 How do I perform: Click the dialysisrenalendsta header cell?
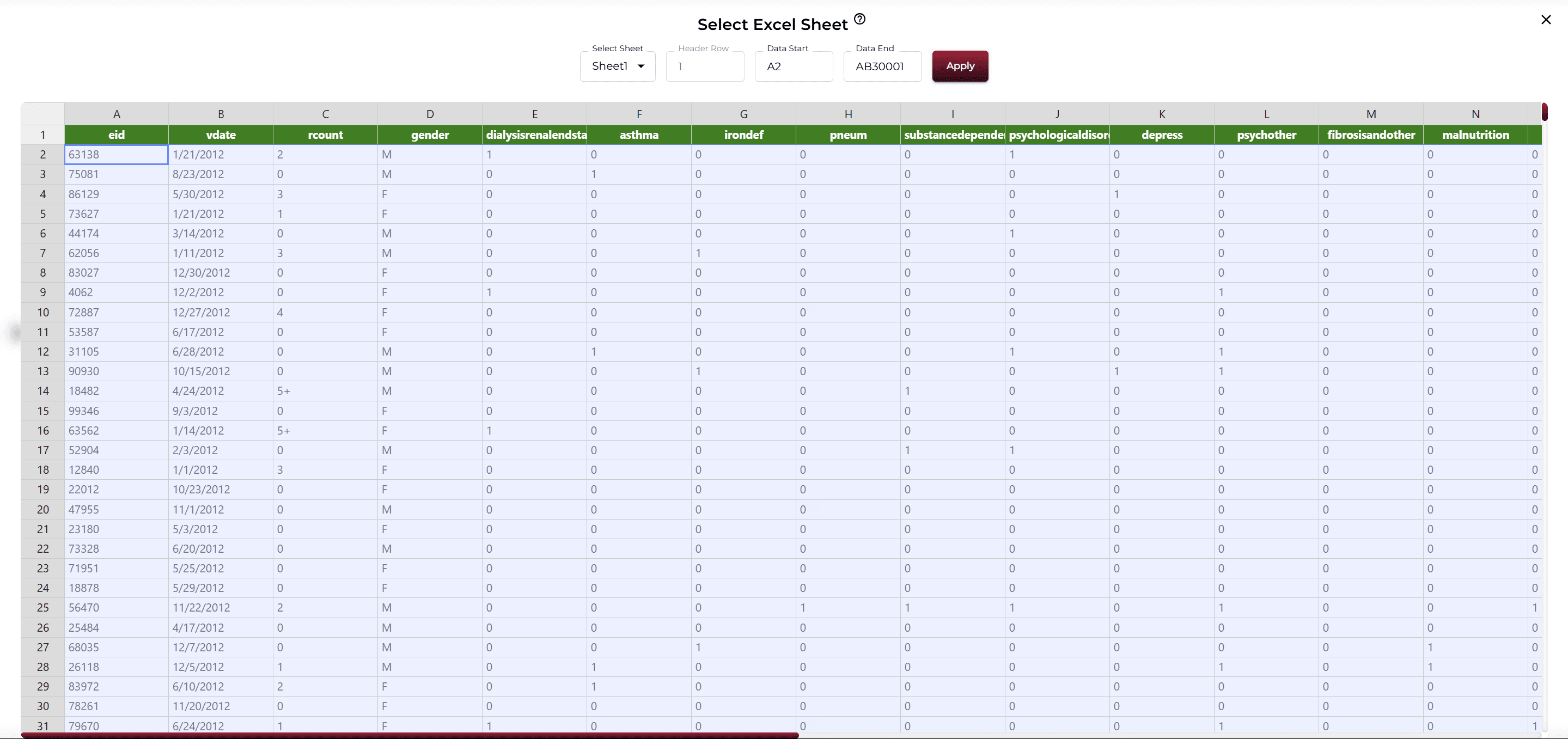tap(534, 135)
